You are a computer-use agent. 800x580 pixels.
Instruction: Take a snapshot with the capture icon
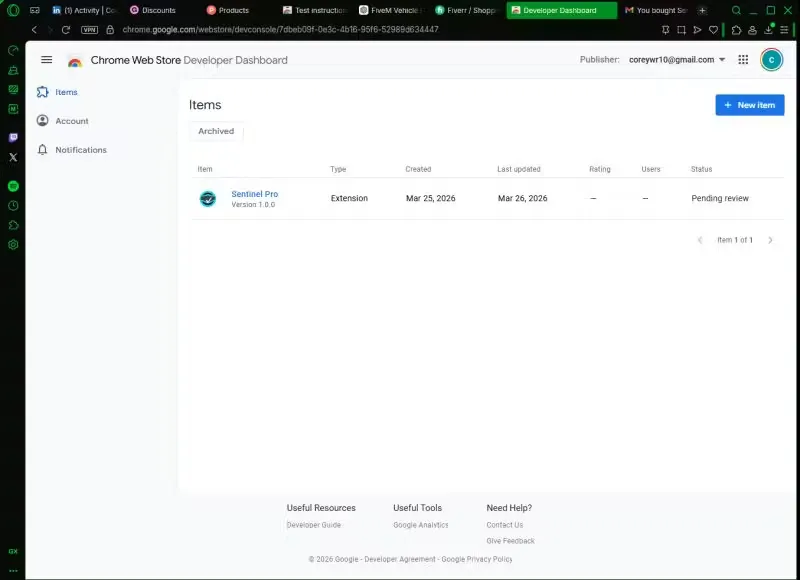681,30
